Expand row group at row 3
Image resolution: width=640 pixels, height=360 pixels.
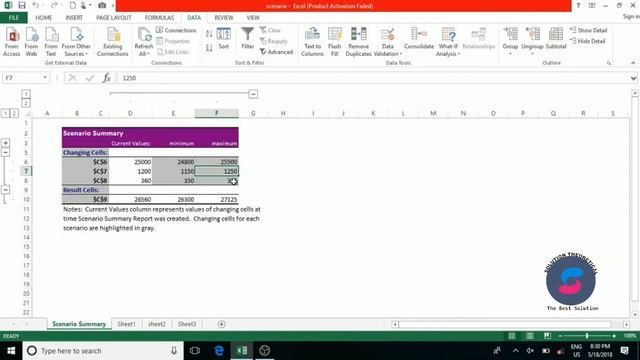5,143
